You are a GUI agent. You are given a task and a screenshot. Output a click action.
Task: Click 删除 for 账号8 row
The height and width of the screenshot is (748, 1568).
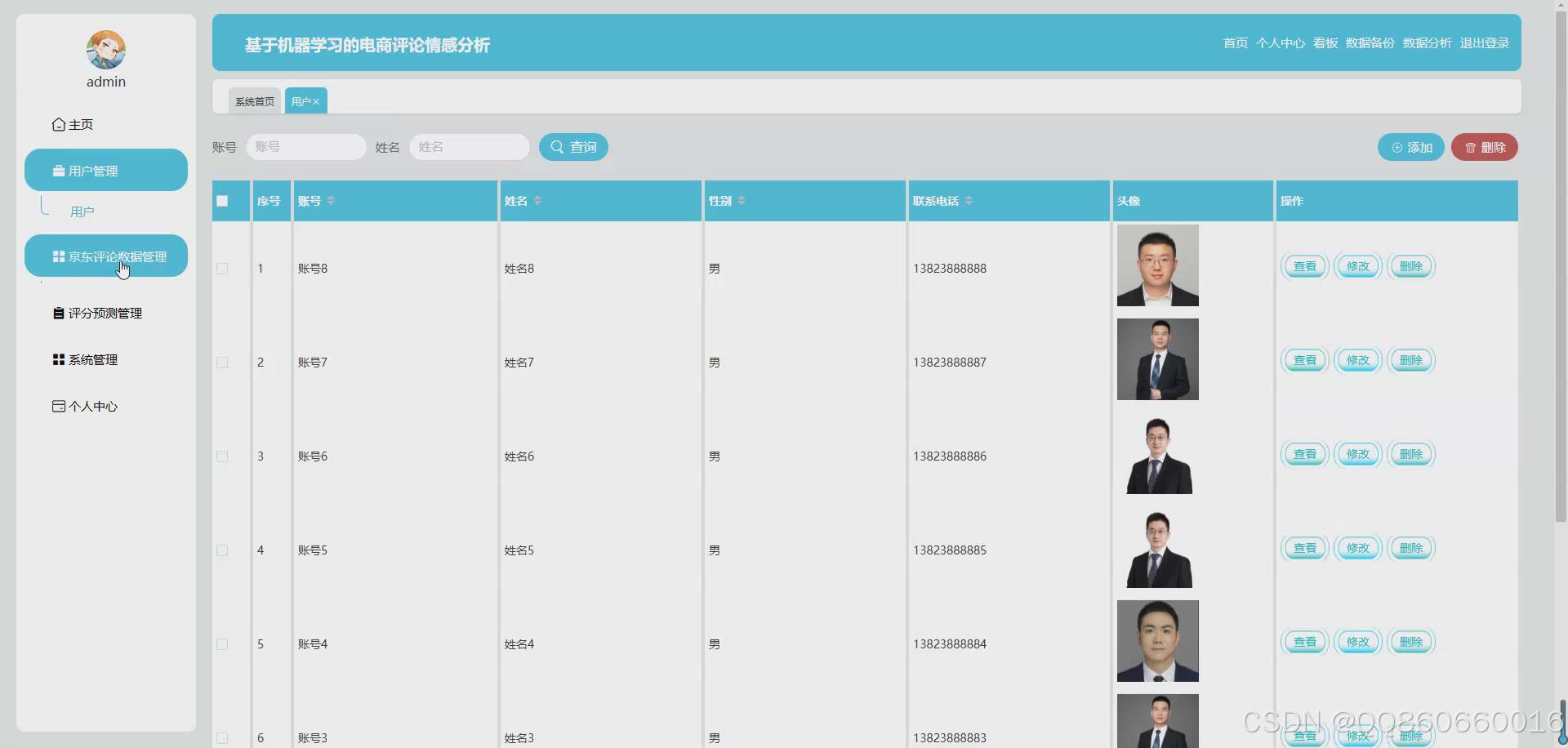(1411, 266)
